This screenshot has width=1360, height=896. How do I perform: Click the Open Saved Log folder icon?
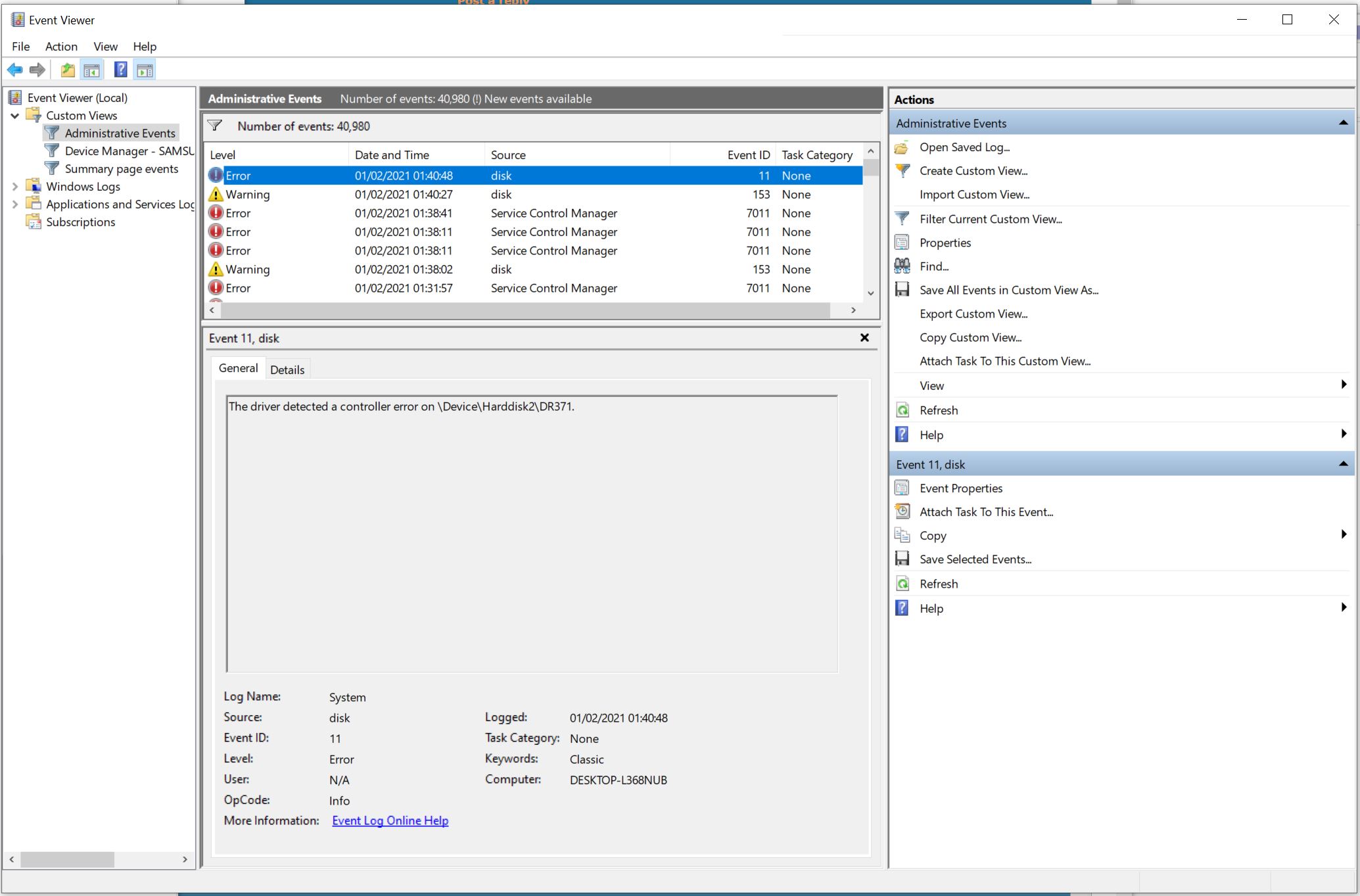point(902,147)
